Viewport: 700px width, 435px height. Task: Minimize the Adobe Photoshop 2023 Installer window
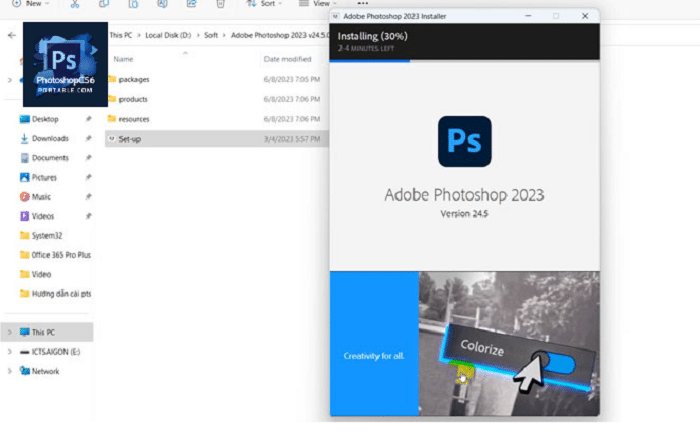point(528,16)
